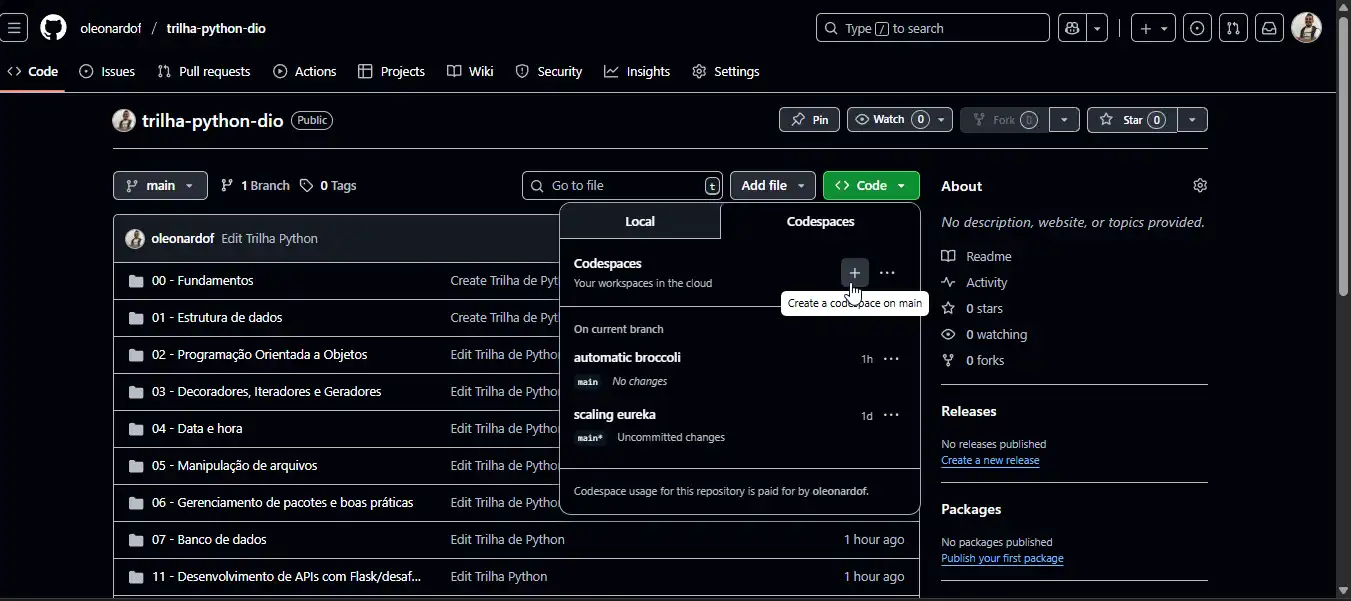1351x601 pixels.
Task: Select the Codespaces tab in Code popup
Action: [x=820, y=222]
